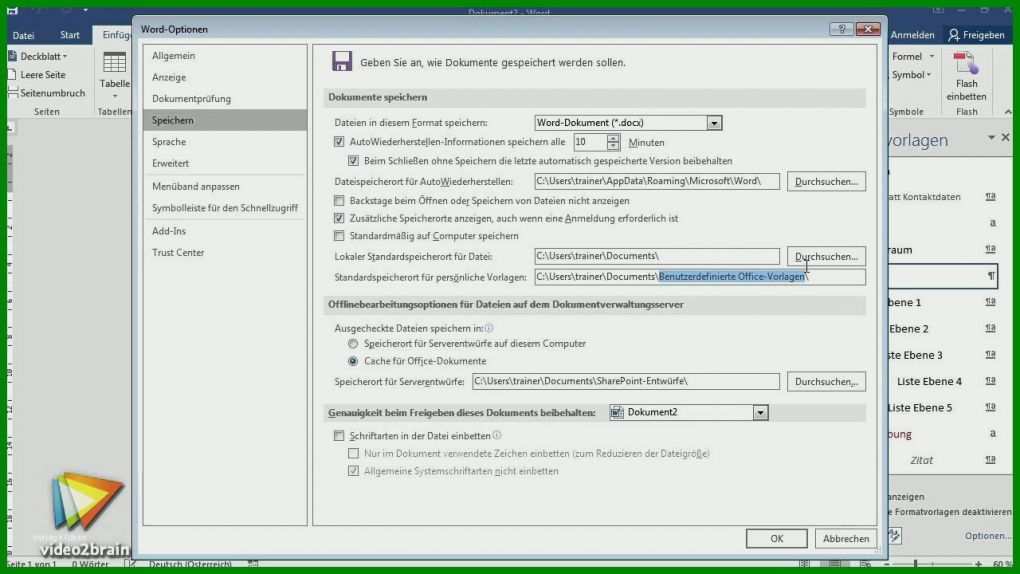Click the Abbrechen button
Viewport: 1020px width, 574px height.
click(x=846, y=539)
